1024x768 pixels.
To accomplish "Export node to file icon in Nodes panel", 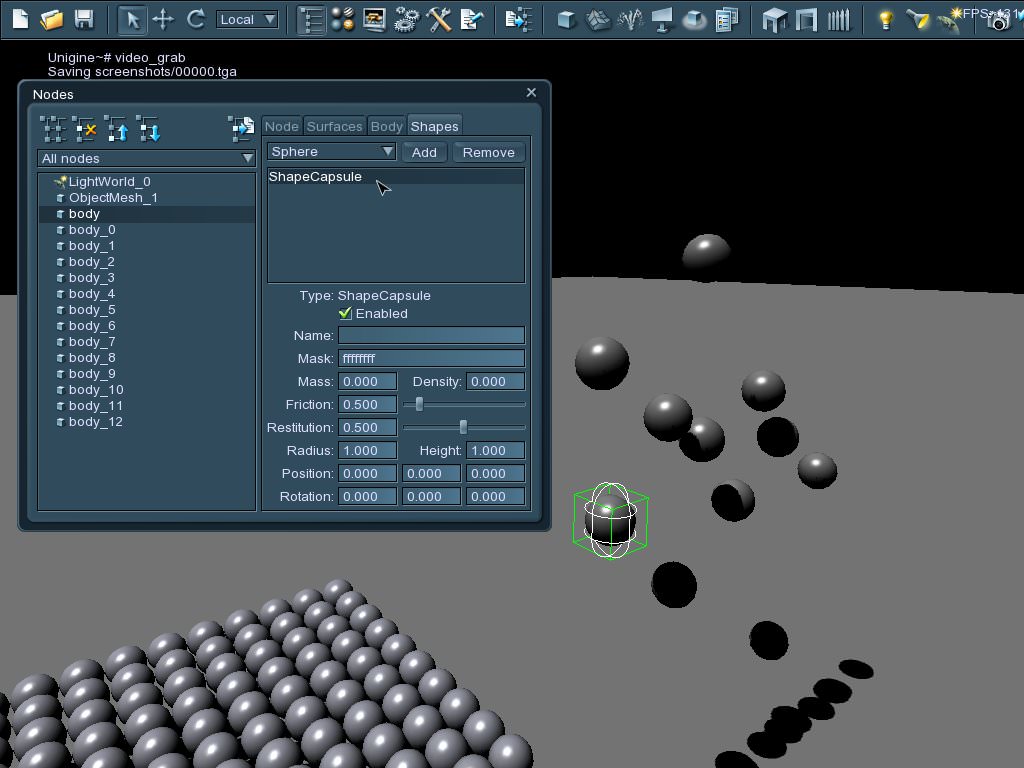I will [x=241, y=129].
